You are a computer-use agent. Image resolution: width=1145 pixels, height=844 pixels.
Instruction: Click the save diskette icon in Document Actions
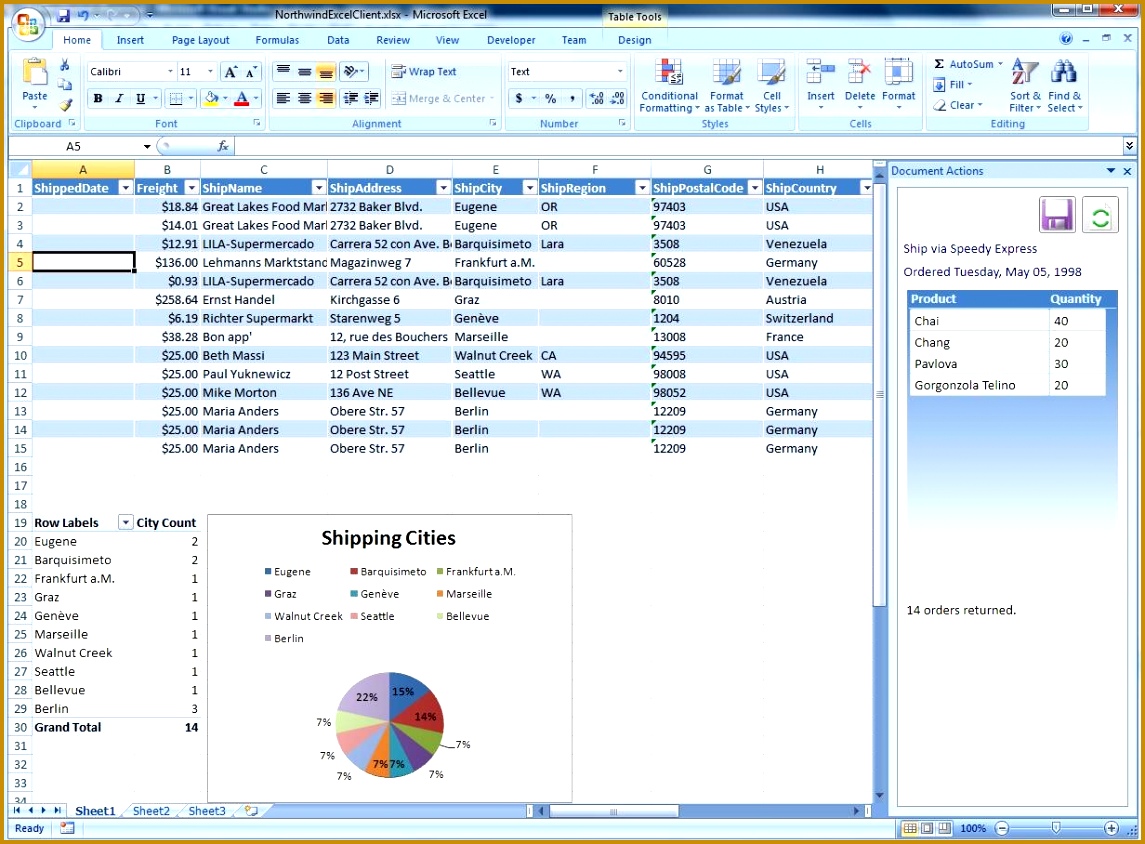tap(1057, 215)
